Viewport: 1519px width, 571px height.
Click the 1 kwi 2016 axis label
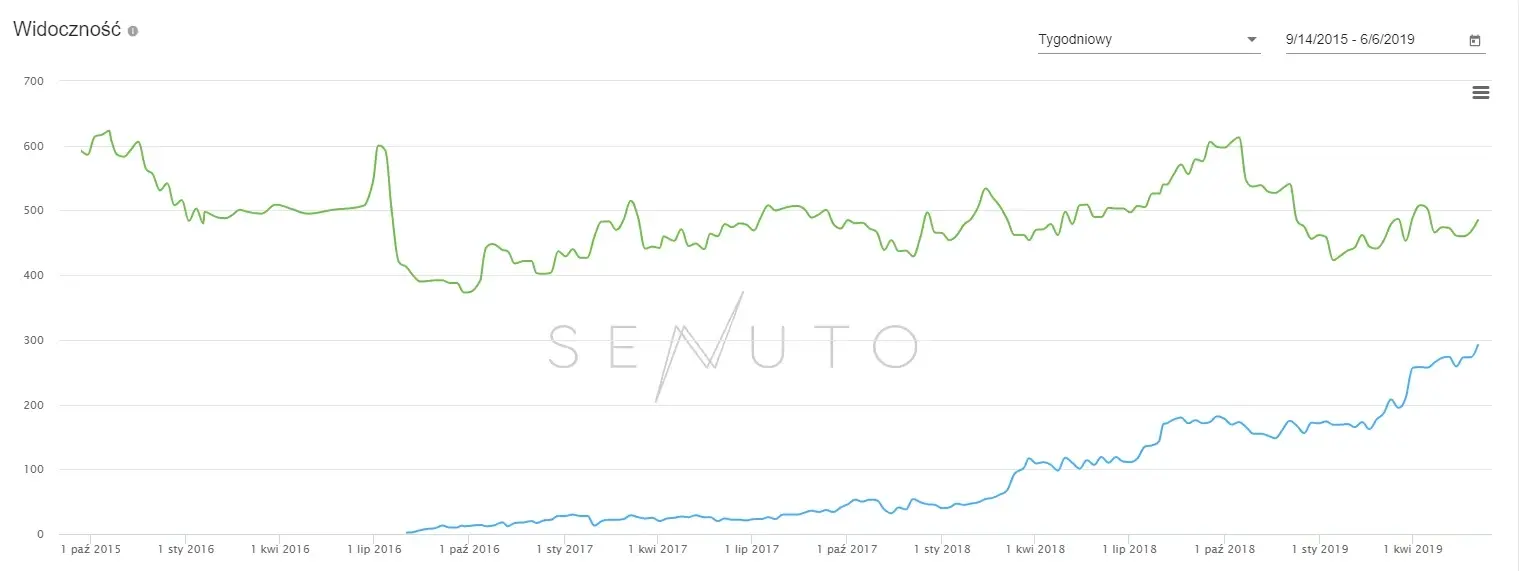pyautogui.click(x=279, y=549)
